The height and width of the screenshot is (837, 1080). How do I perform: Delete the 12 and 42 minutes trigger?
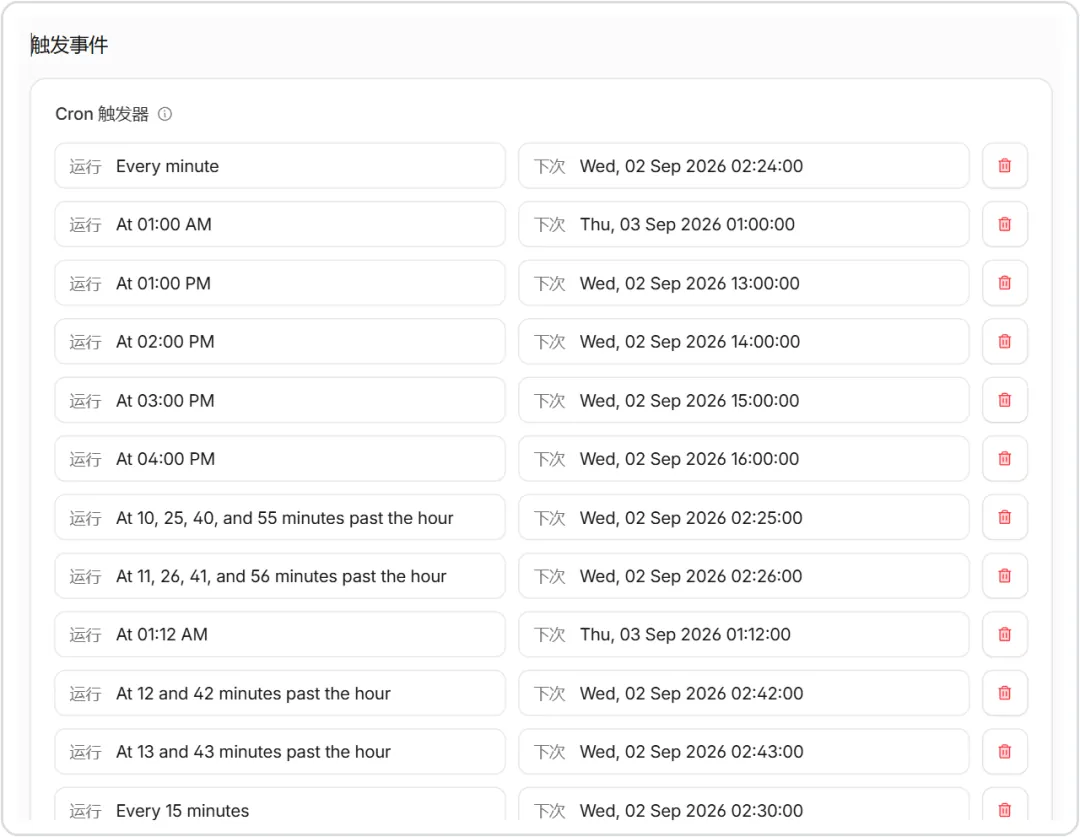click(1005, 693)
